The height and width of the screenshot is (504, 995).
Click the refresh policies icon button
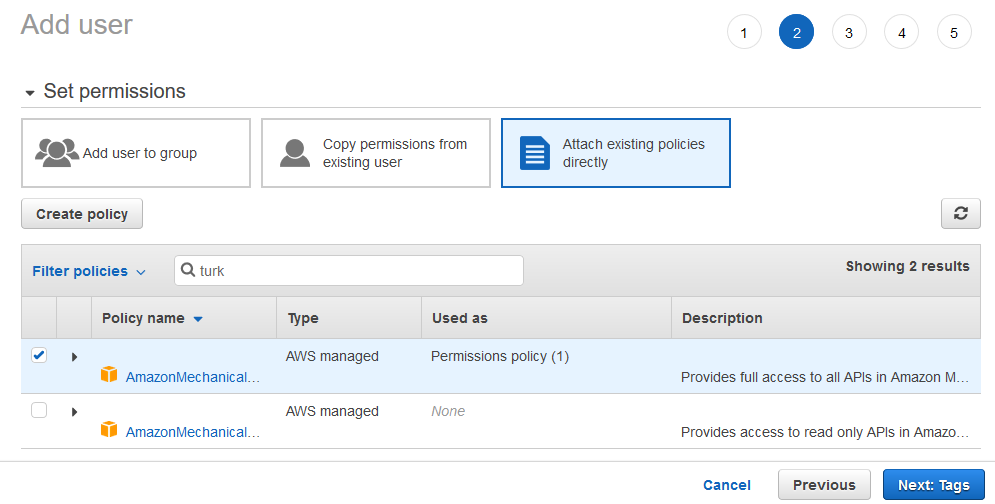(x=960, y=213)
